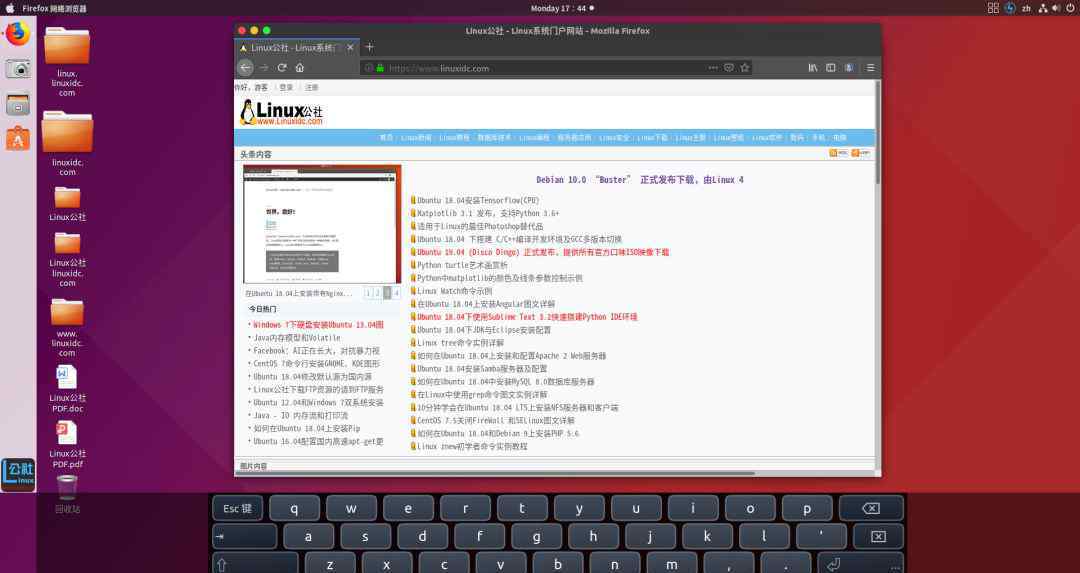Open Firefox from the dock
Screen dimensions: 1080x573
tap(18, 33)
